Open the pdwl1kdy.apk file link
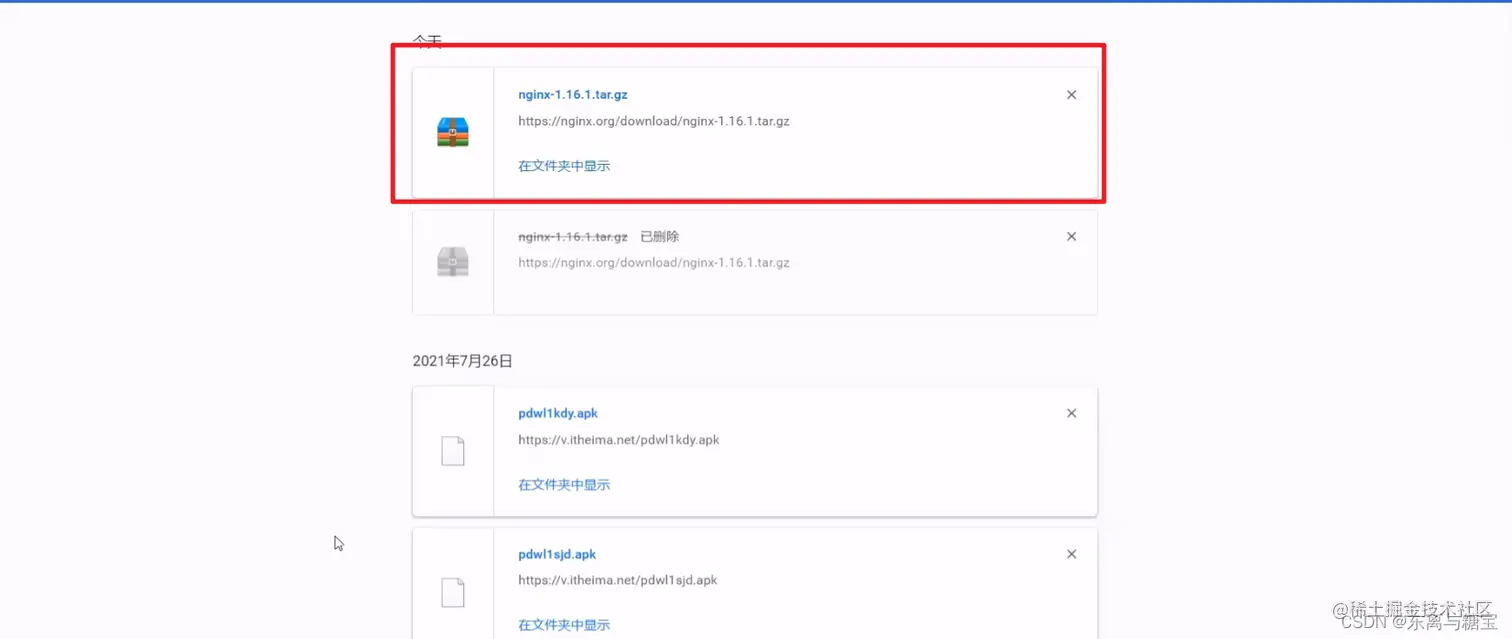 coord(557,412)
